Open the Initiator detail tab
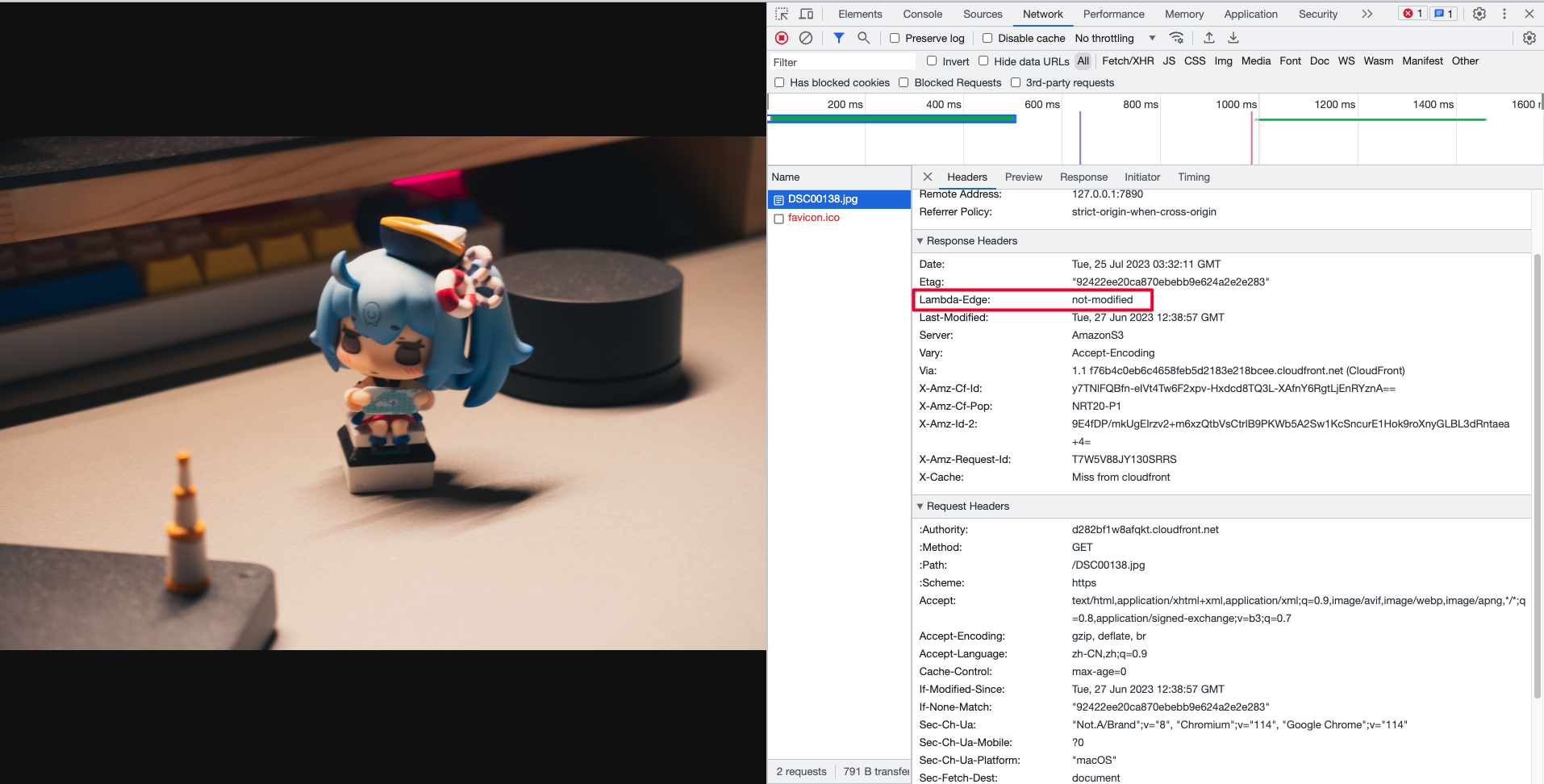The image size is (1544, 784). click(1142, 177)
